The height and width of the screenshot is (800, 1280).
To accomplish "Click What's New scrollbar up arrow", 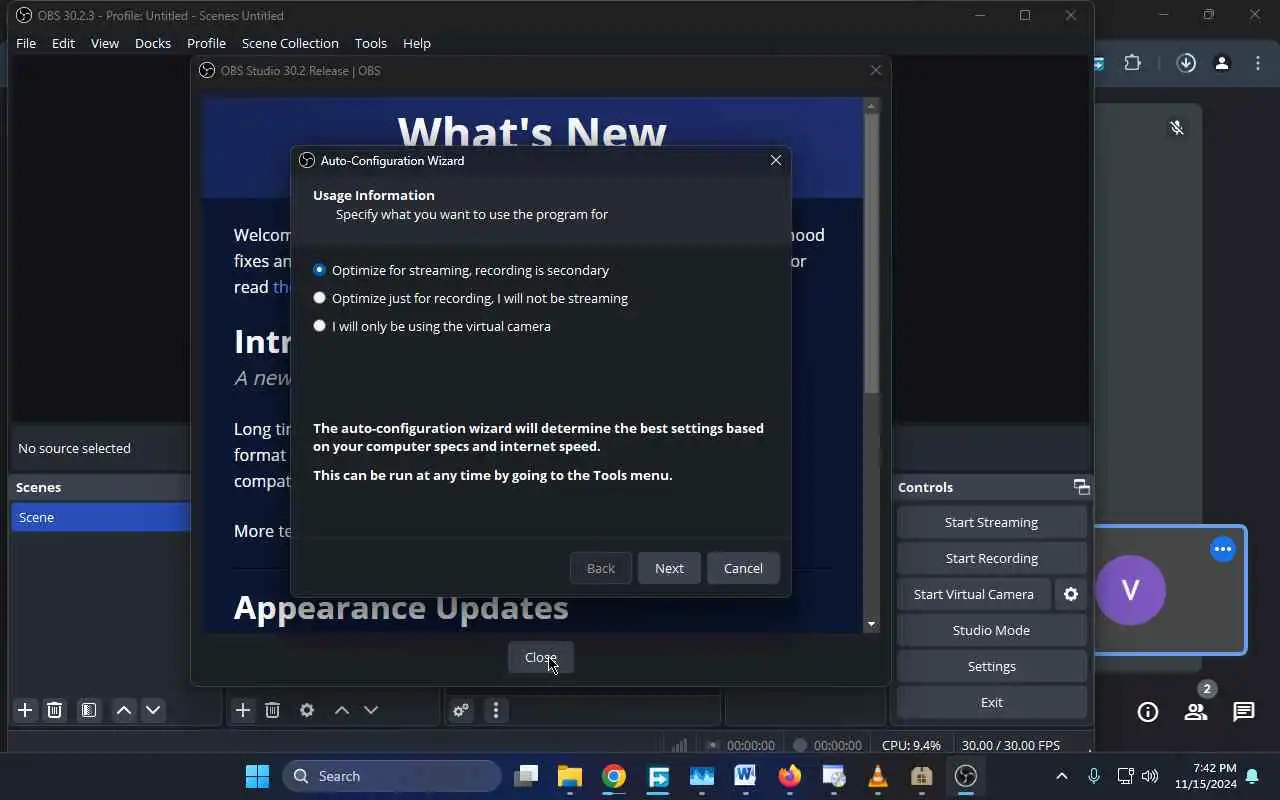I will 871,105.
